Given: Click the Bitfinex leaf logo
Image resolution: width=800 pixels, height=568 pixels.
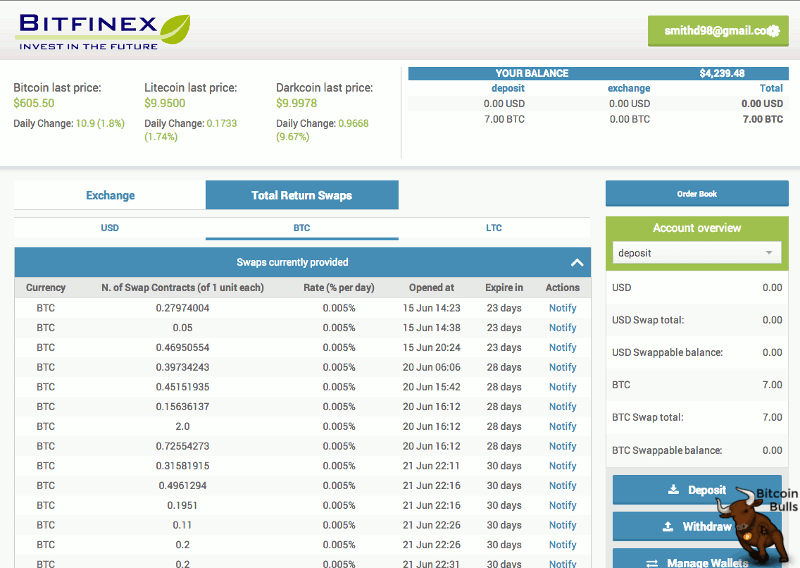Looking at the screenshot, I should [x=175, y=29].
